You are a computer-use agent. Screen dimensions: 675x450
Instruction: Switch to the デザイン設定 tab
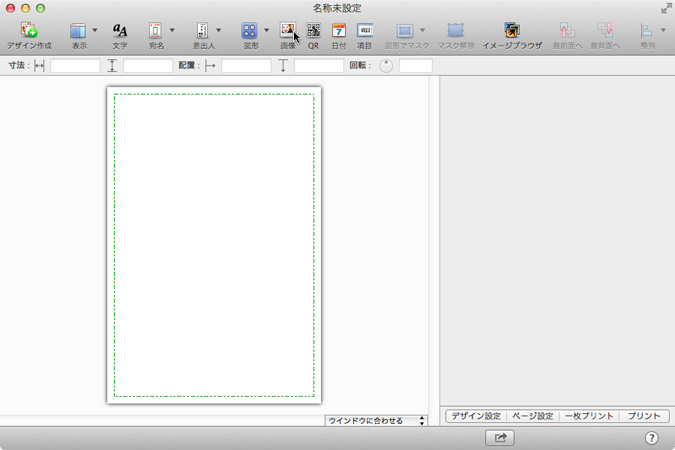coord(475,416)
